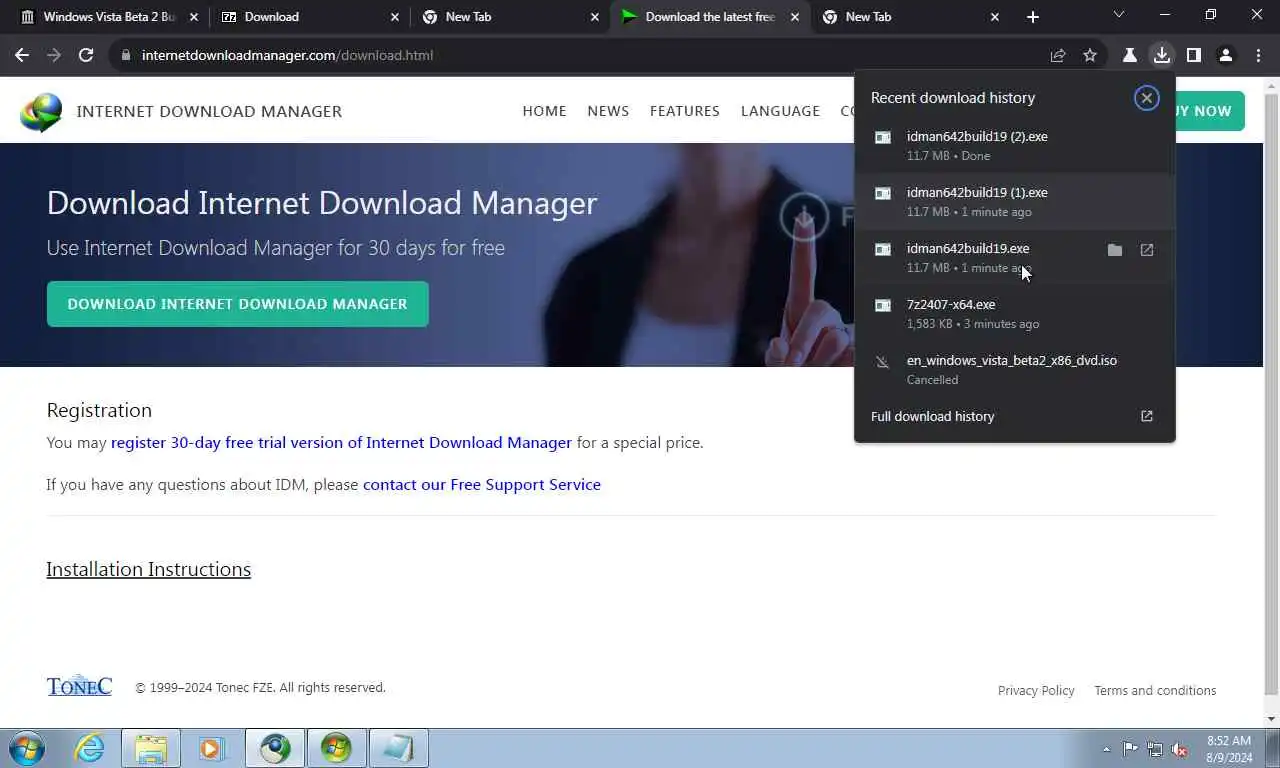Reload the current page

pos(86,55)
